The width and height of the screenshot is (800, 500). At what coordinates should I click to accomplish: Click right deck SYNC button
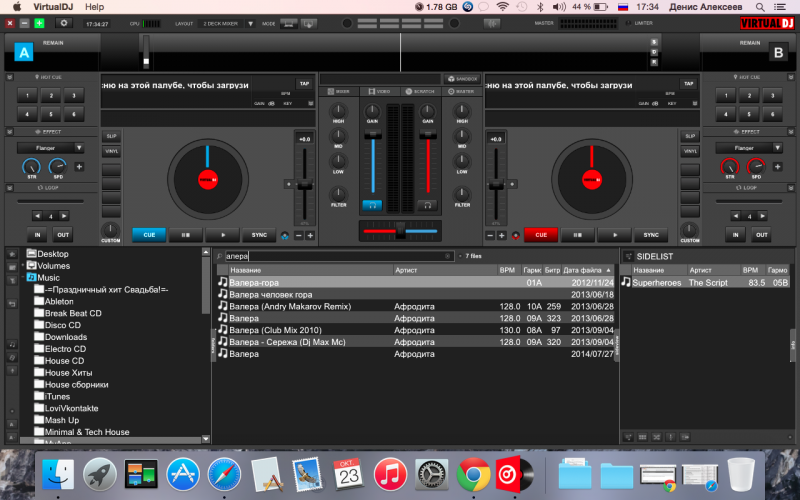(x=651, y=235)
